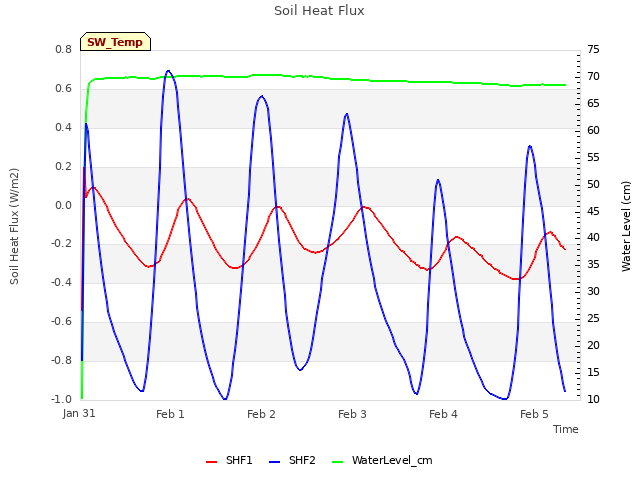Click the 'Feb 5' x-axis label
Image resolution: width=640 pixels, height=480 pixels.
(x=534, y=414)
